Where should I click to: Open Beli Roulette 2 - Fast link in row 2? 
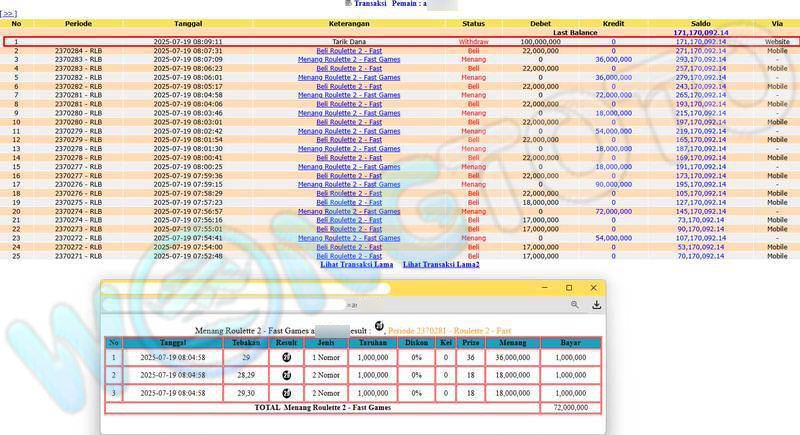pyautogui.click(x=349, y=50)
